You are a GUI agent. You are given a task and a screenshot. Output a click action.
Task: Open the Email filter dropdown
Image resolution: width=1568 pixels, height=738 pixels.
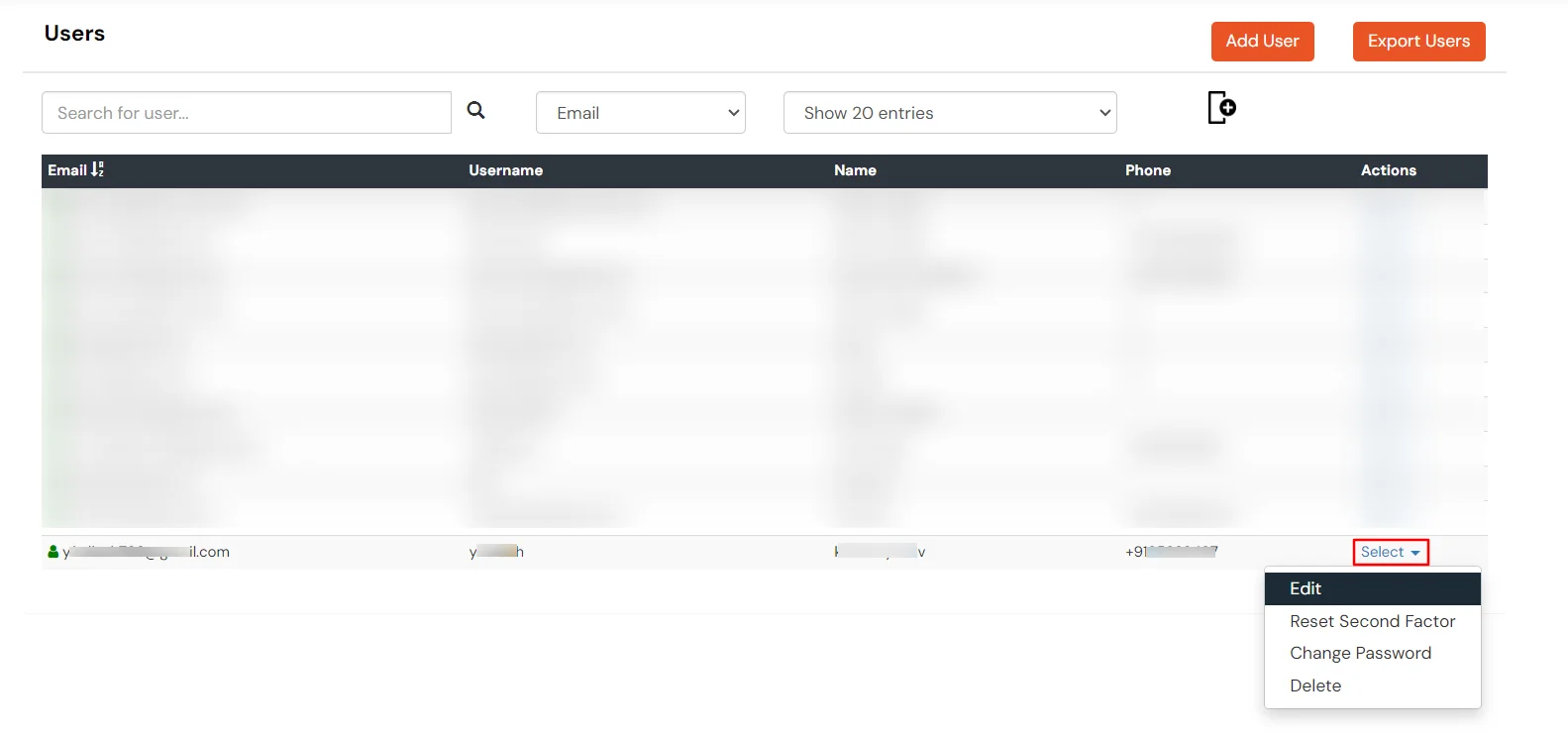tap(641, 113)
